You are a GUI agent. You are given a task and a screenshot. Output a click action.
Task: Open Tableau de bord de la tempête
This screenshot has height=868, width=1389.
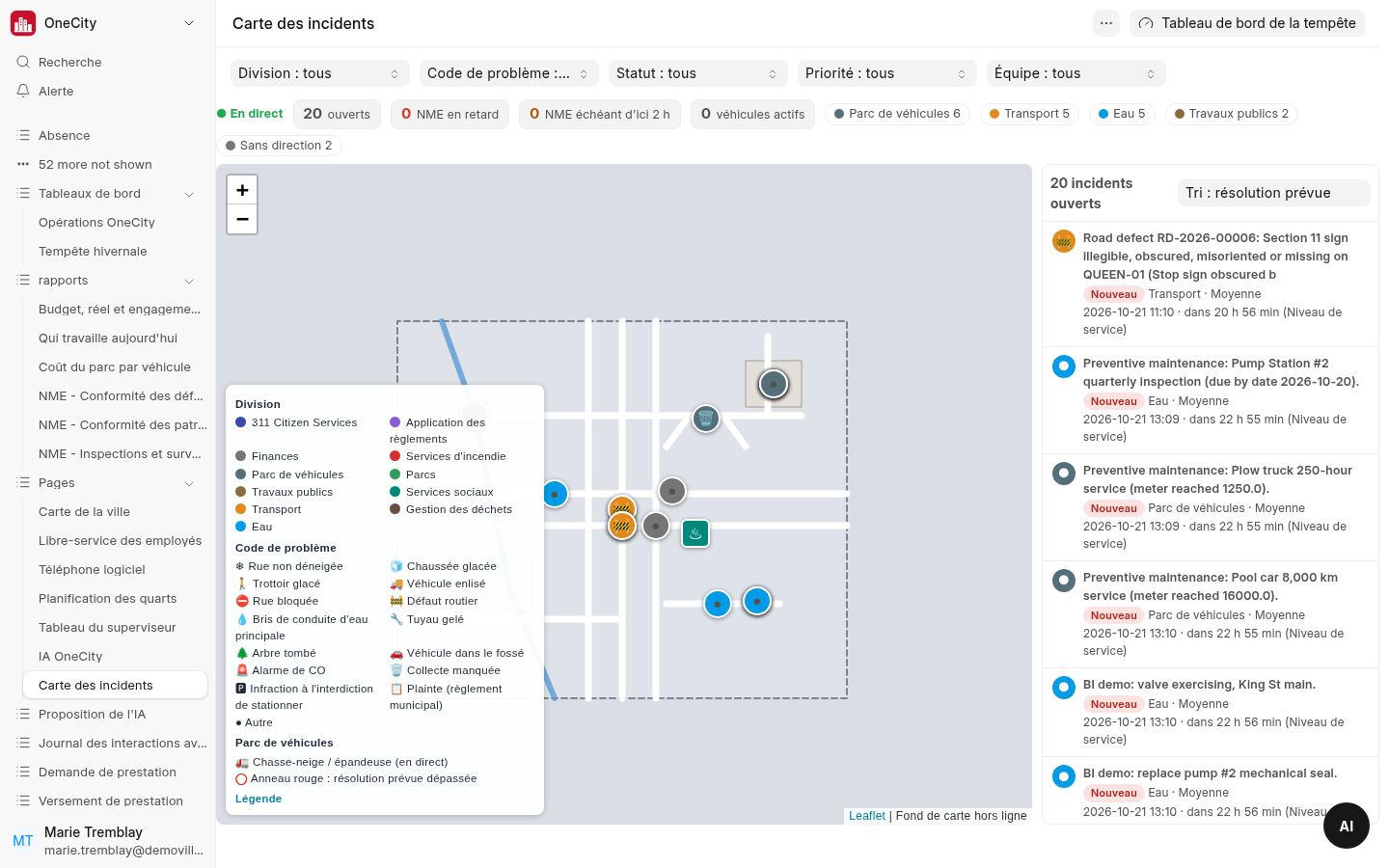click(x=1247, y=23)
